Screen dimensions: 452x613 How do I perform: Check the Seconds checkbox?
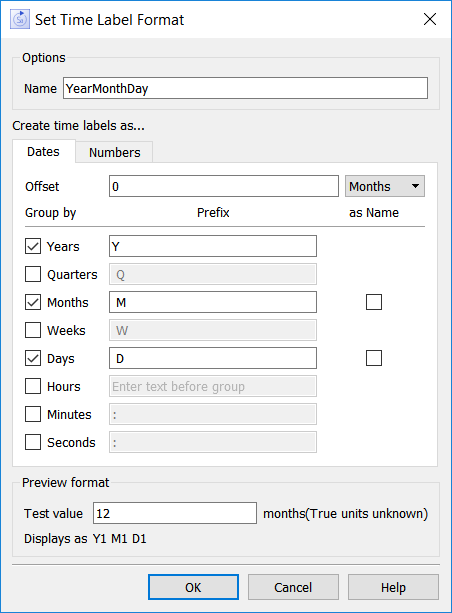coord(33,443)
